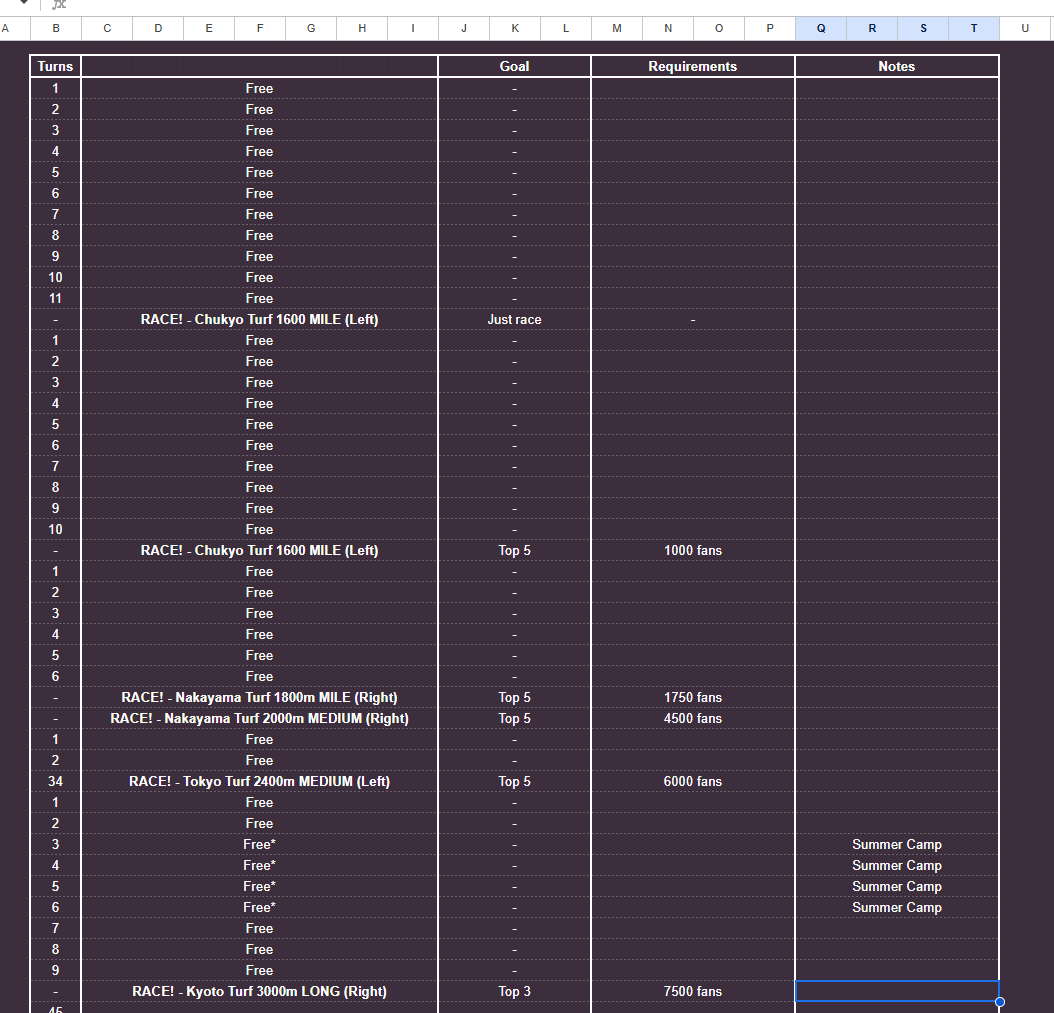Screen dimensions: 1054x1013
Task: Click the Requirements header cell
Action: click(692, 67)
